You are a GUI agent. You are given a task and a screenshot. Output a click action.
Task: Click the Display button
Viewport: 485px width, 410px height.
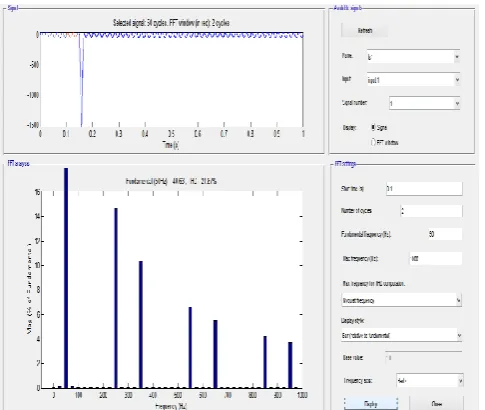370,403
